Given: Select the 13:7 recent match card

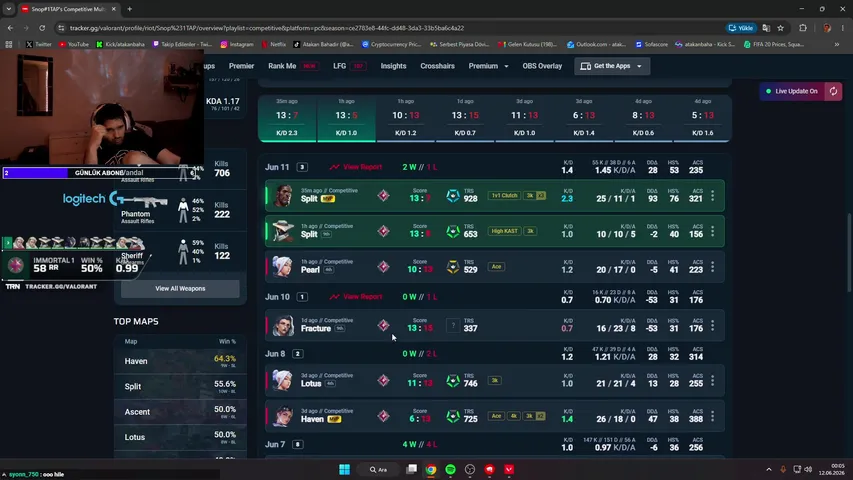Looking at the screenshot, I should click(287, 118).
